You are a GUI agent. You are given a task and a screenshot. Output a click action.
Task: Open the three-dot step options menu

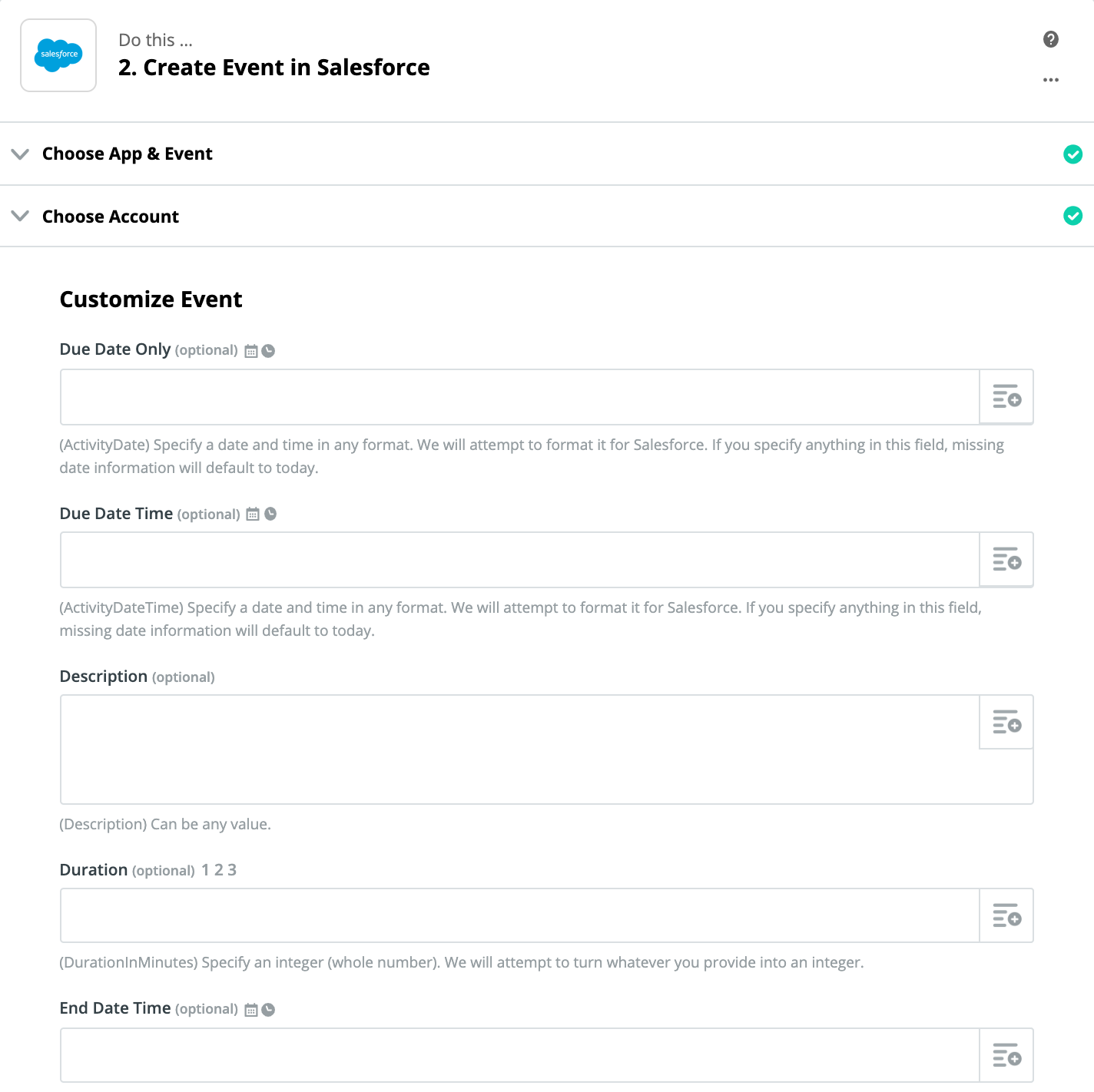tap(1051, 80)
